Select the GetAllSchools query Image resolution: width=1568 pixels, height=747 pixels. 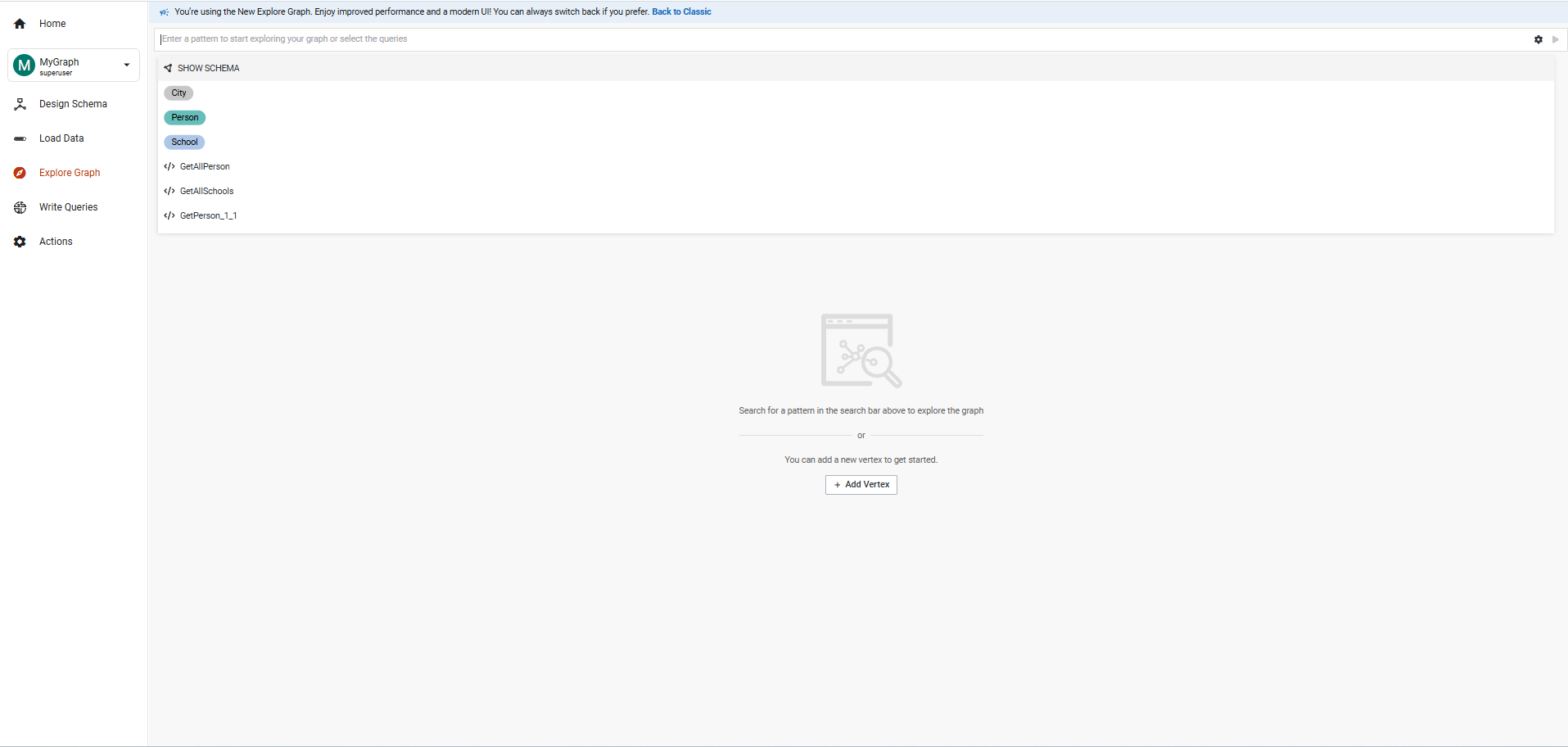206,191
